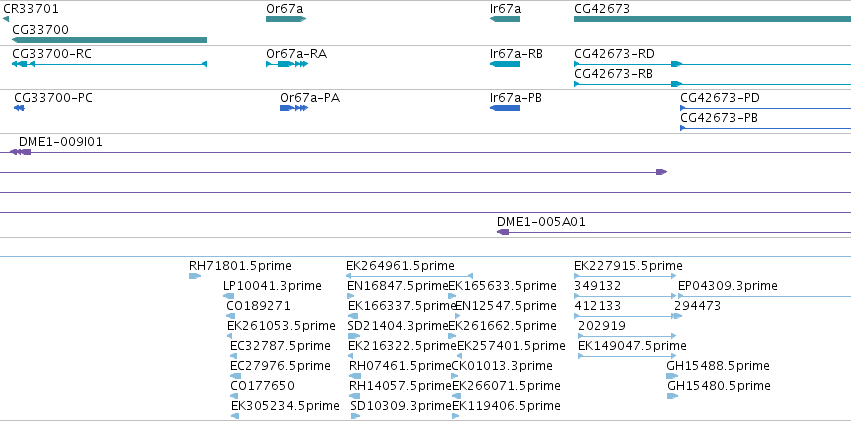Click the EK165633.5prime EST
This screenshot has height=421, width=851.
coord(453,296)
